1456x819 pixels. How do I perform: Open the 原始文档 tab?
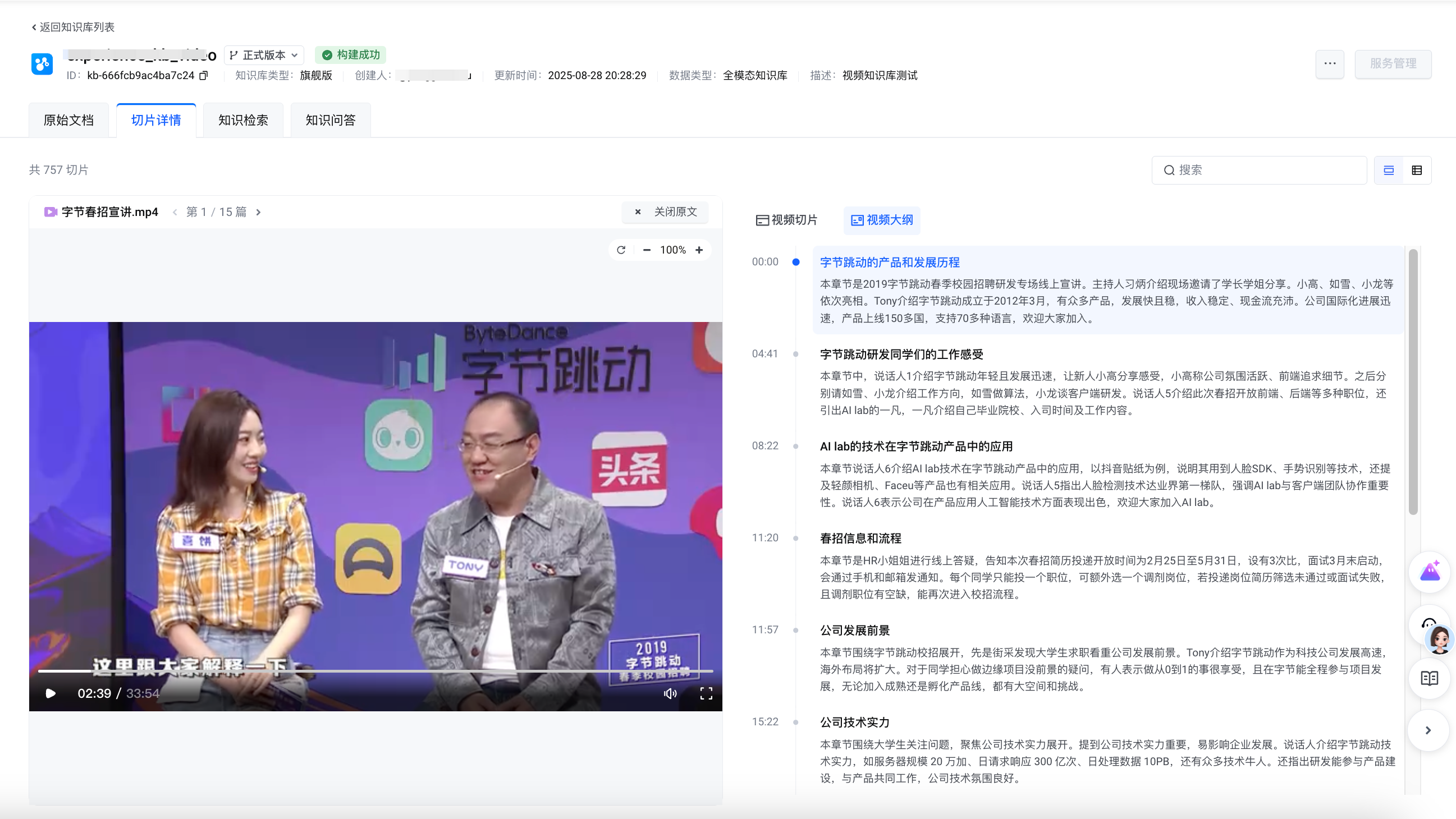(68, 120)
